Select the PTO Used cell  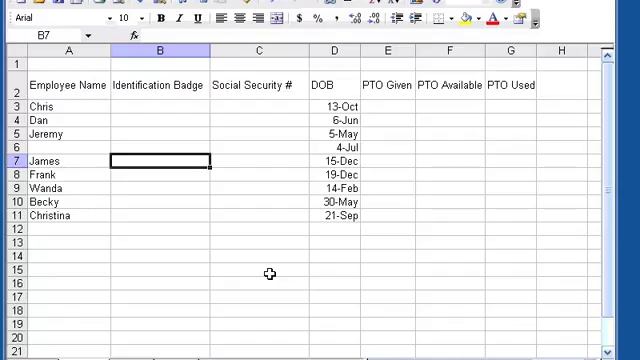point(511,85)
